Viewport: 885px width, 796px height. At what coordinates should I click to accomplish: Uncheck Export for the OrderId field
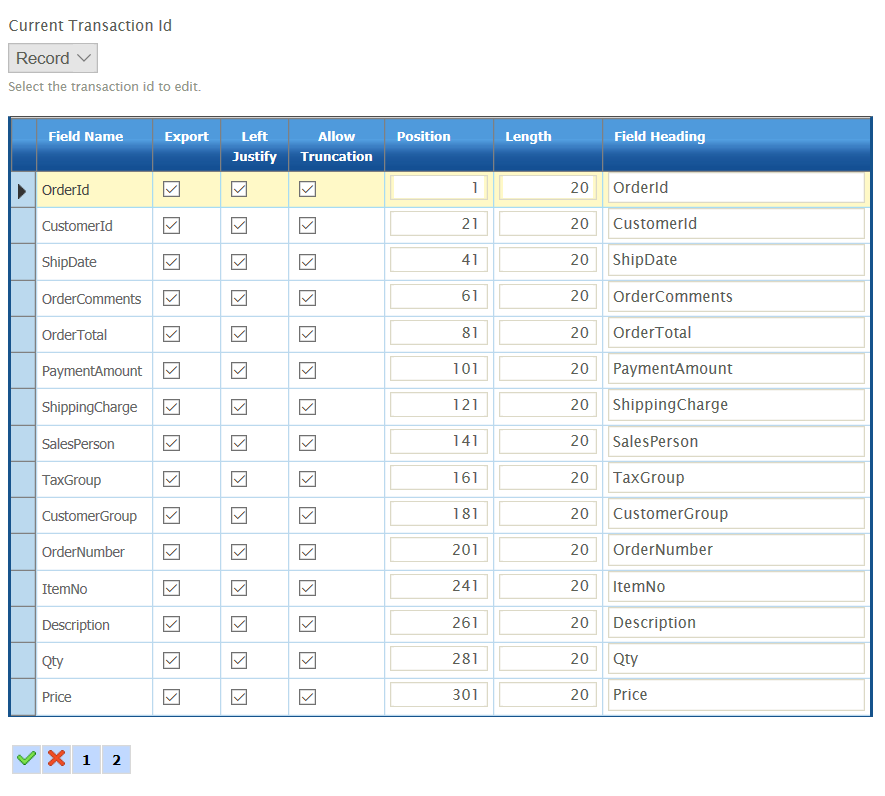pos(172,190)
